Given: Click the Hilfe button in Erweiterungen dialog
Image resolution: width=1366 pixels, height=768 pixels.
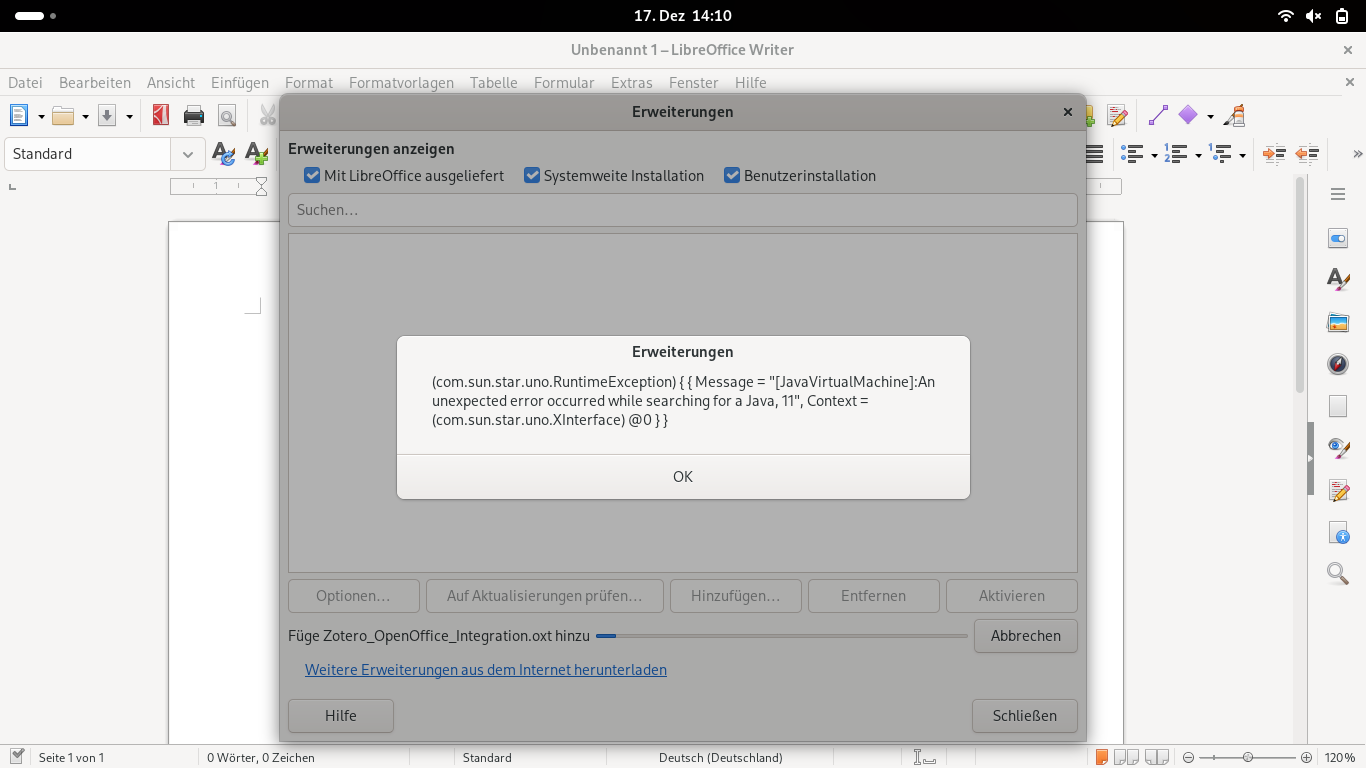Looking at the screenshot, I should (x=341, y=716).
